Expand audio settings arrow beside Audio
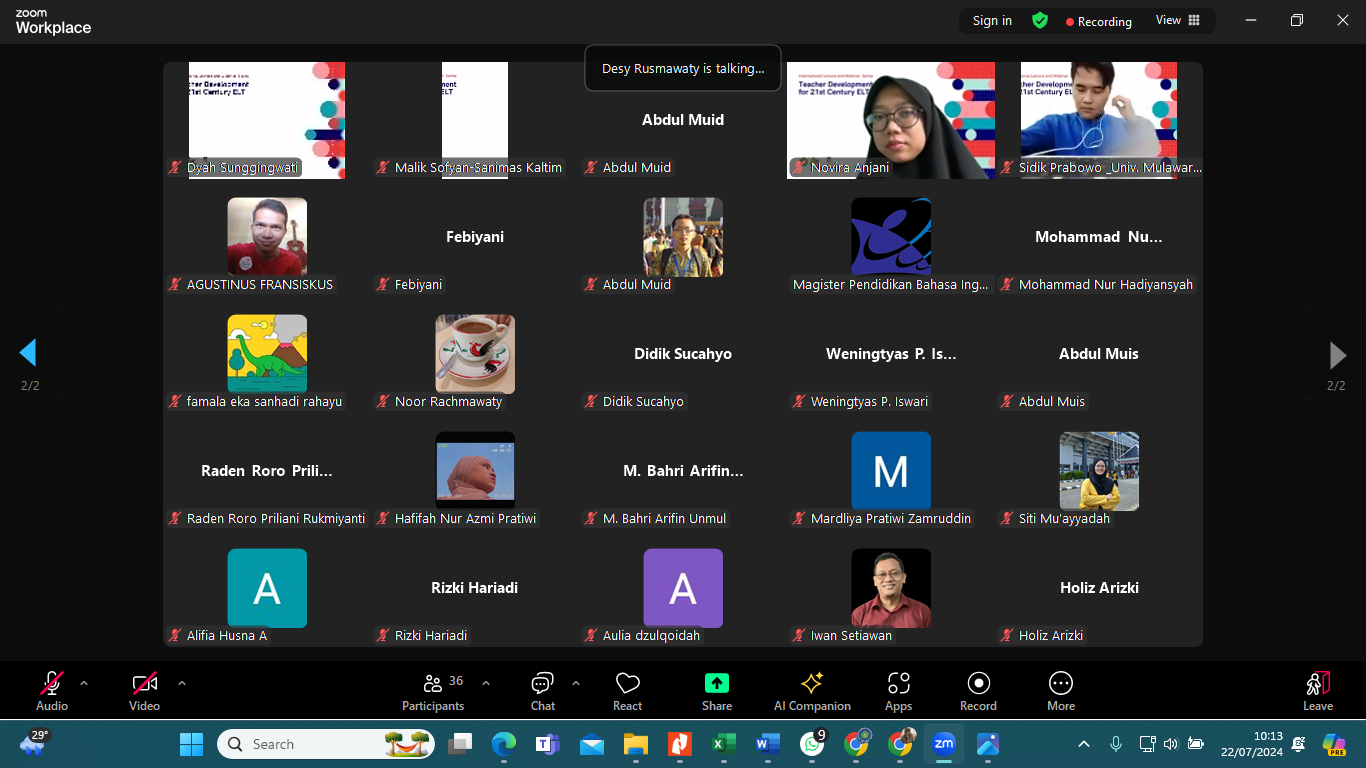1366x768 pixels. click(x=84, y=683)
